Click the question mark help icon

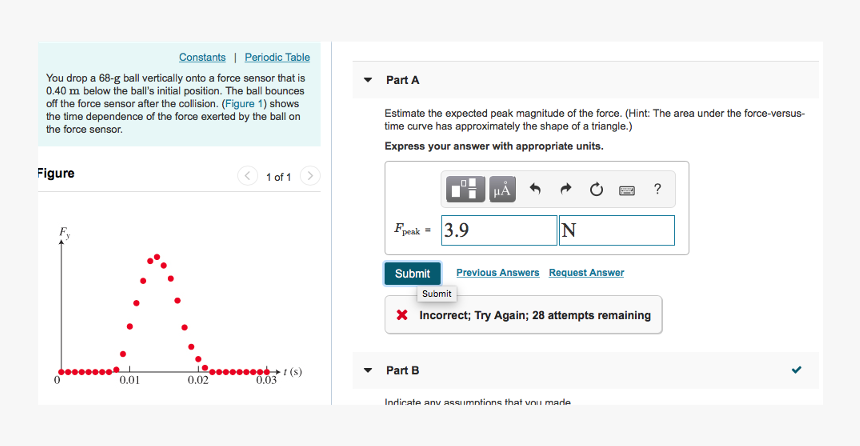[x=657, y=189]
